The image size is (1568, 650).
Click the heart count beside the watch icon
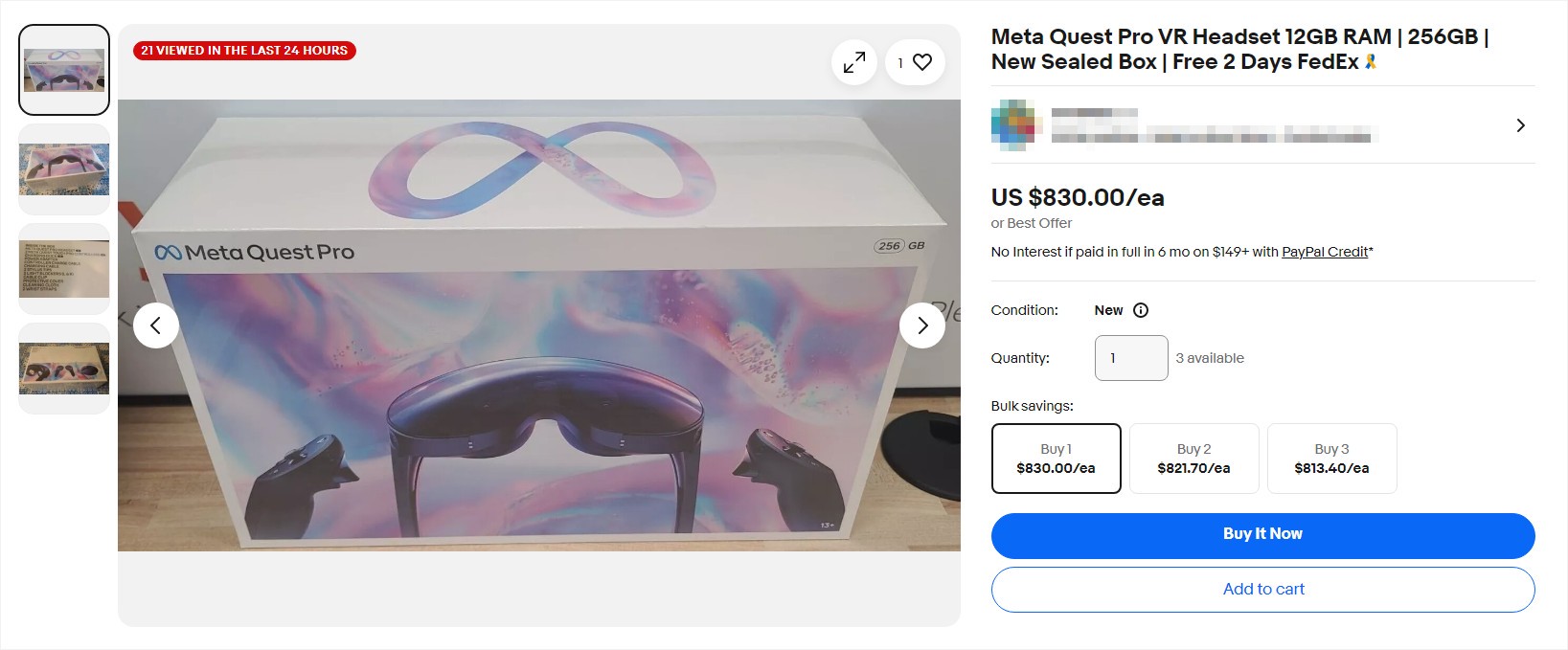(898, 61)
